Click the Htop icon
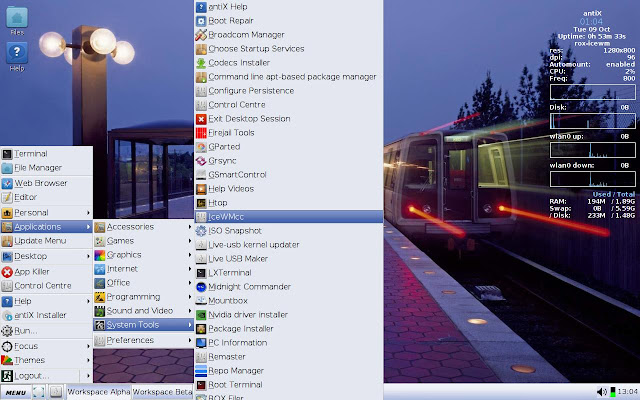The image size is (640, 400). 201,203
